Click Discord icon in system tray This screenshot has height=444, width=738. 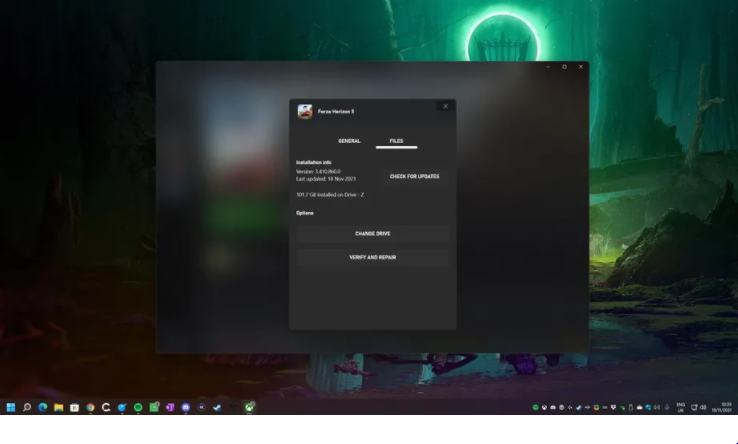(553, 407)
